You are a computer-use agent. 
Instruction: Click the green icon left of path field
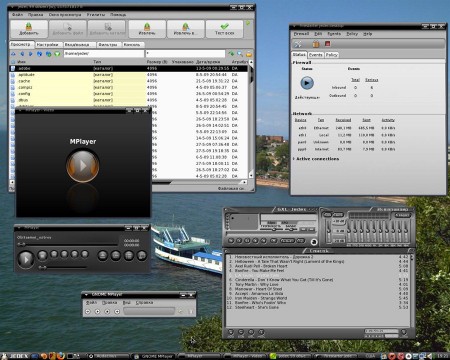57,54
